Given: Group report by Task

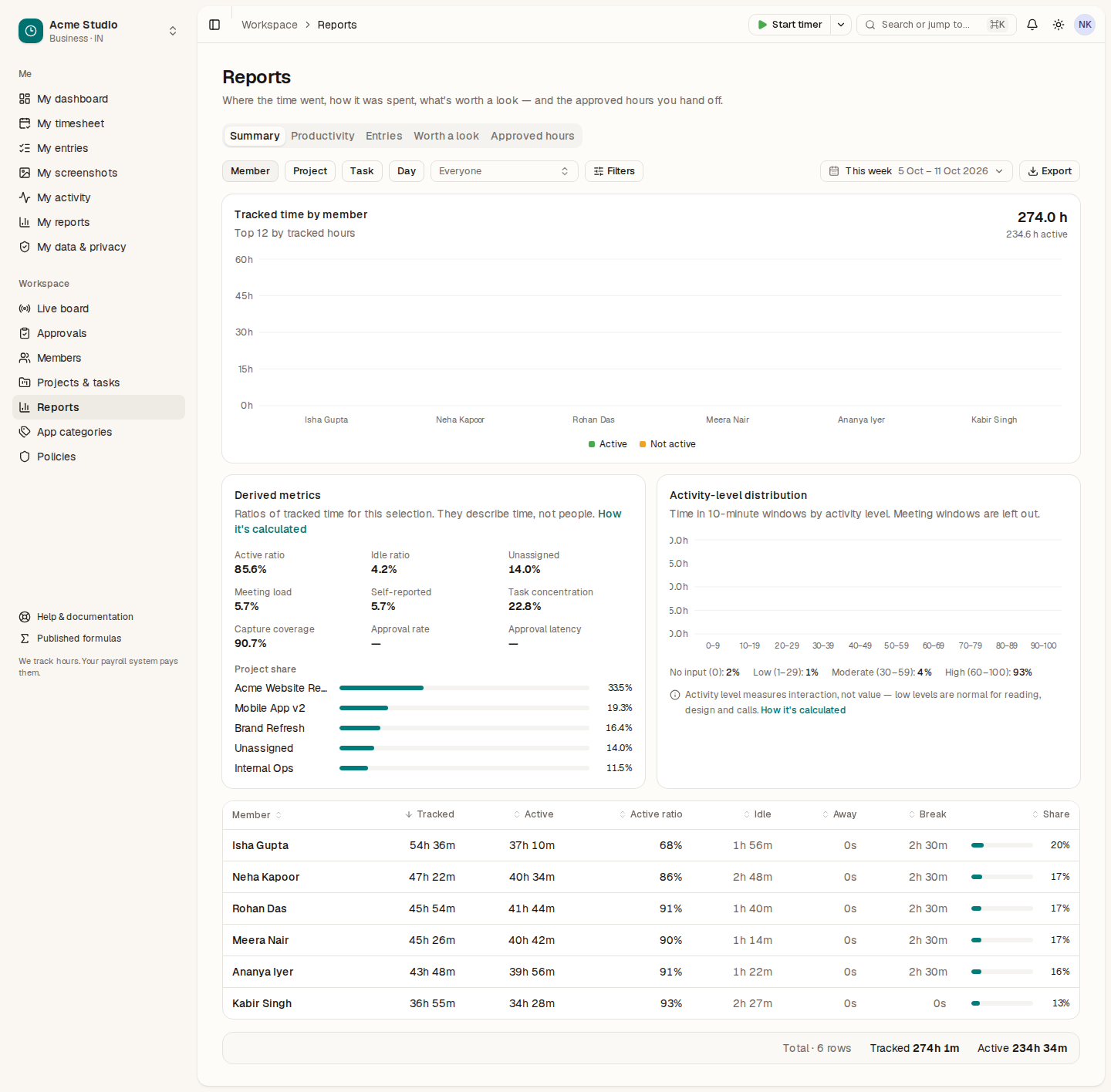Looking at the screenshot, I should [x=362, y=171].
